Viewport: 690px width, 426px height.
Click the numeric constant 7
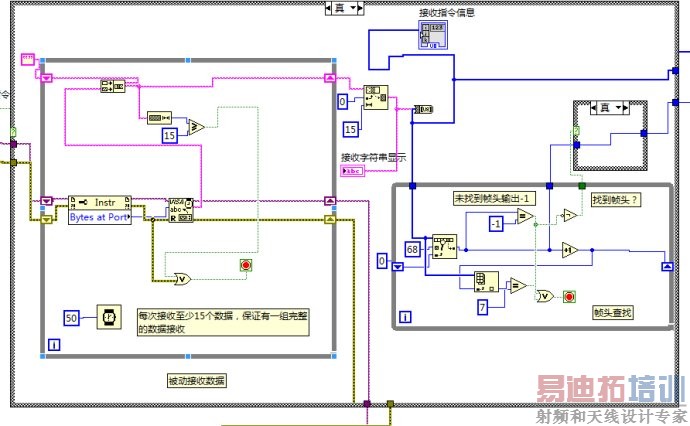[x=483, y=307]
